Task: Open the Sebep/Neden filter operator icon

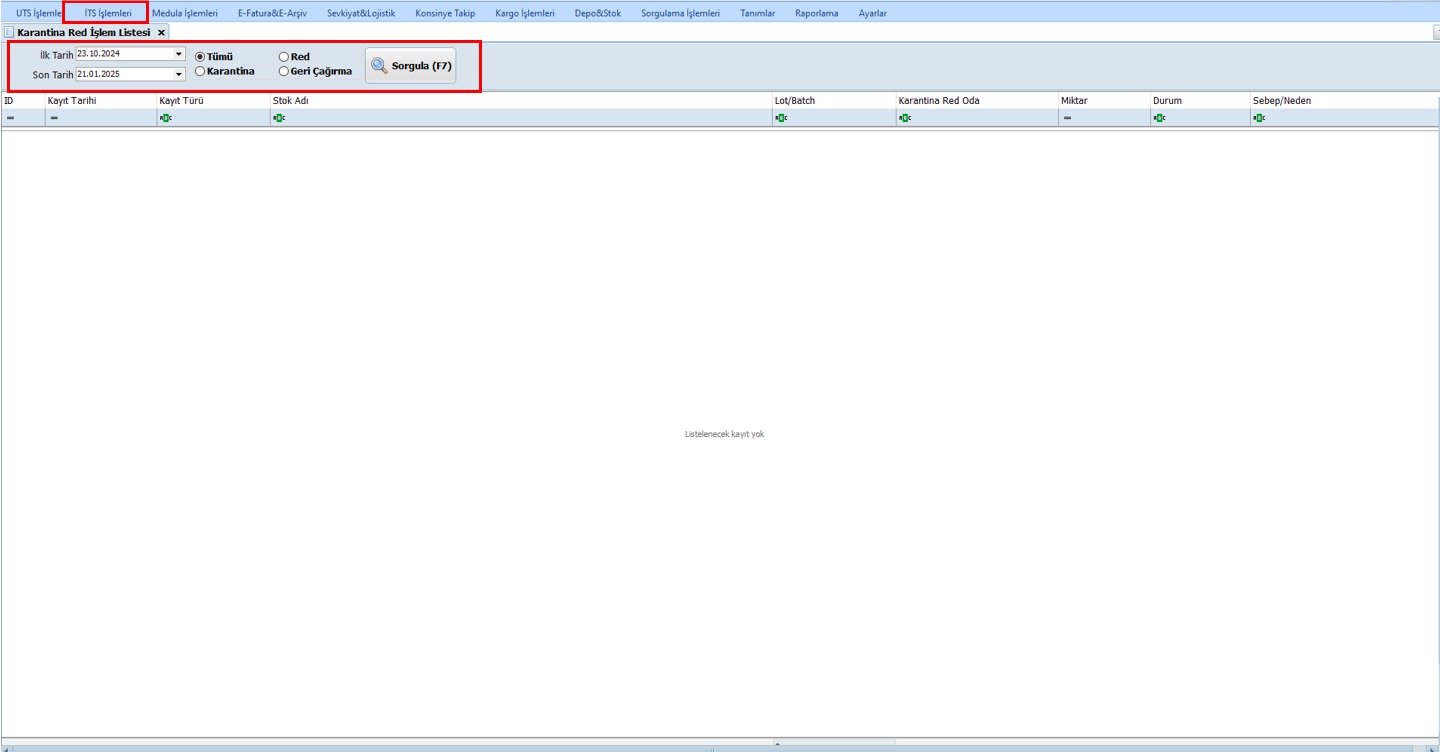Action: pyautogui.click(x=1259, y=118)
